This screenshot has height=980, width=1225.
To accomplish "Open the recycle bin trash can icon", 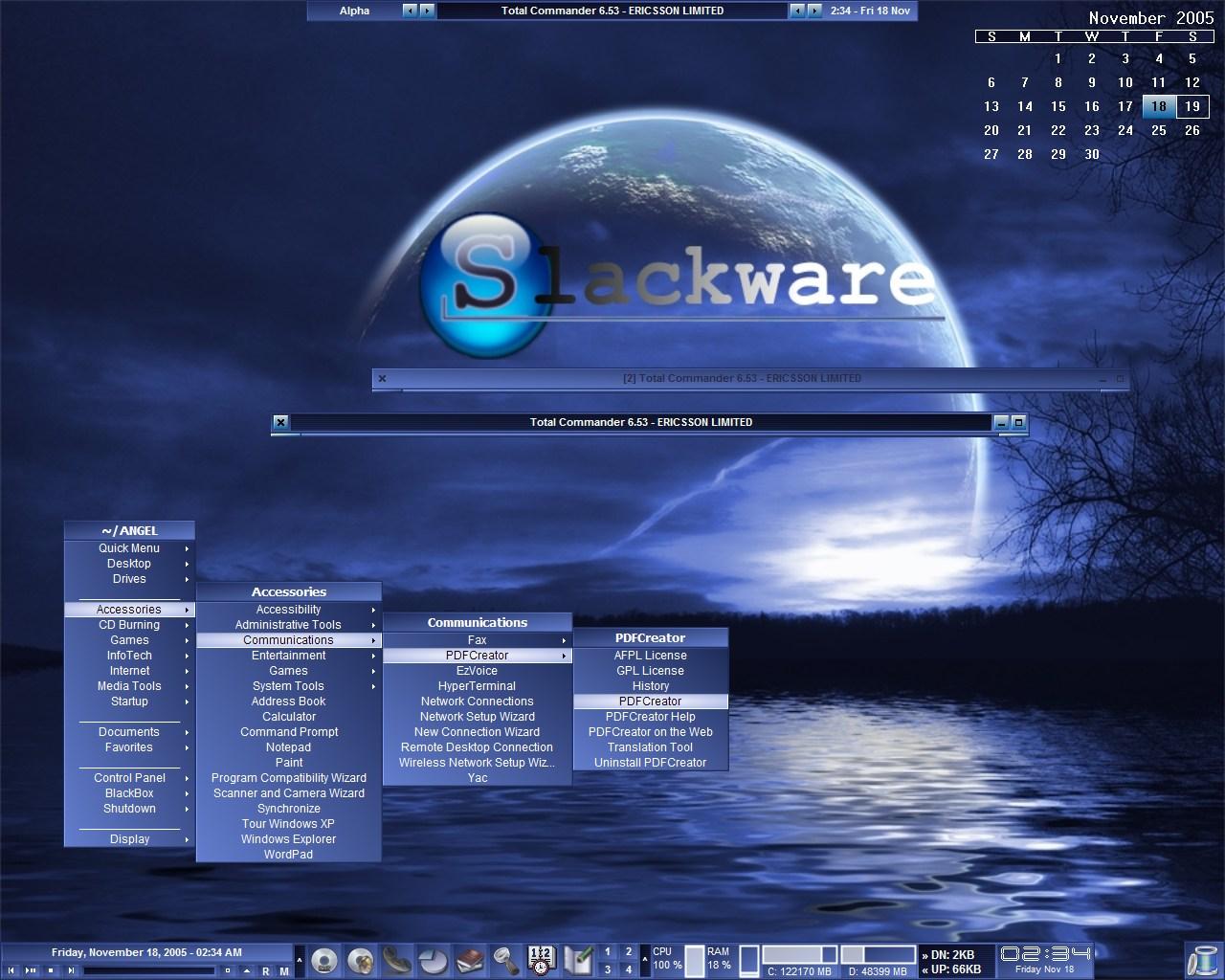I will click(x=1203, y=960).
